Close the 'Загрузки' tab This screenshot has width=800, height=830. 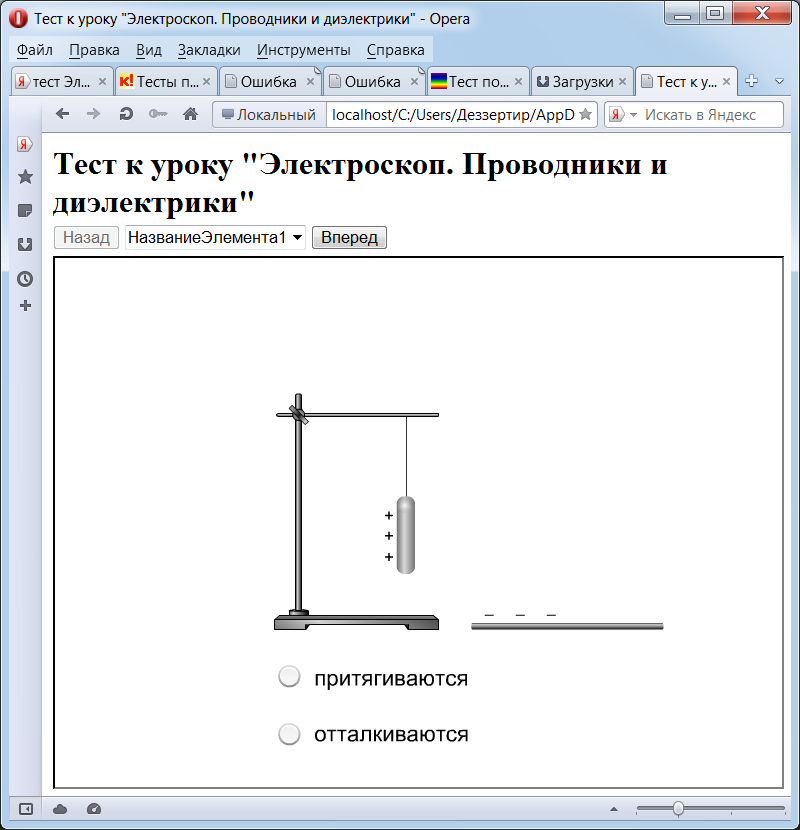pyautogui.click(x=622, y=82)
